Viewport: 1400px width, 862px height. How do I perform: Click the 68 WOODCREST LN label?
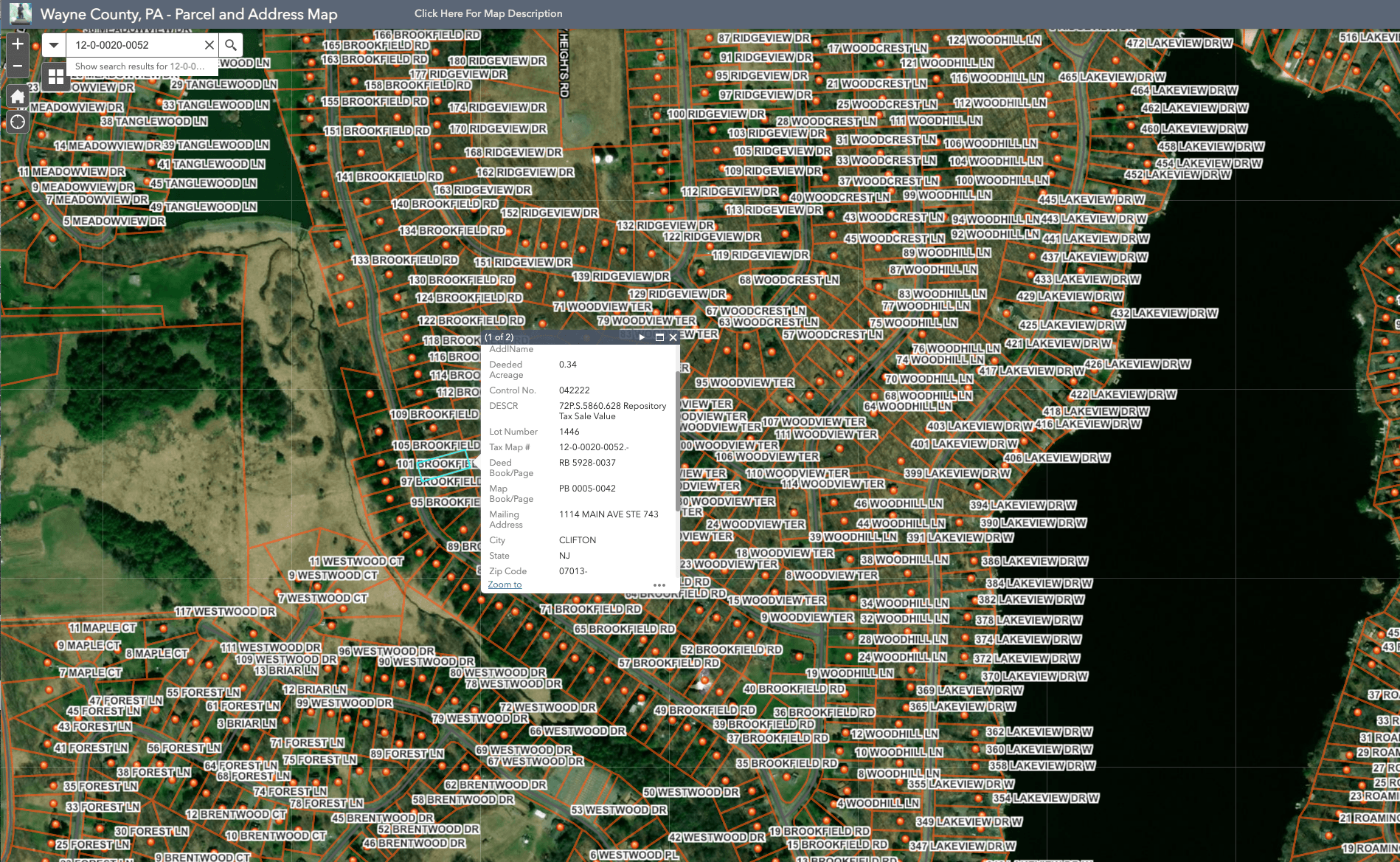(x=789, y=280)
